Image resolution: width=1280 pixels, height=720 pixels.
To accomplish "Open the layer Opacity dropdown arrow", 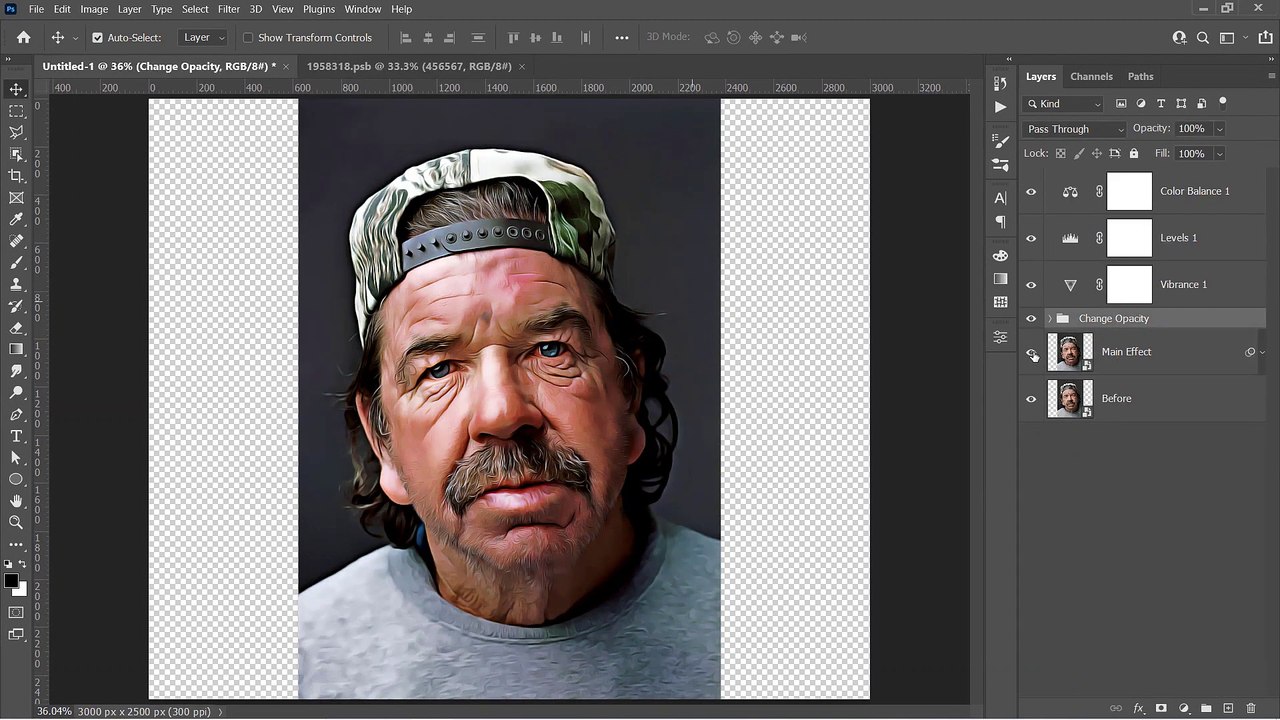I will (x=1219, y=129).
